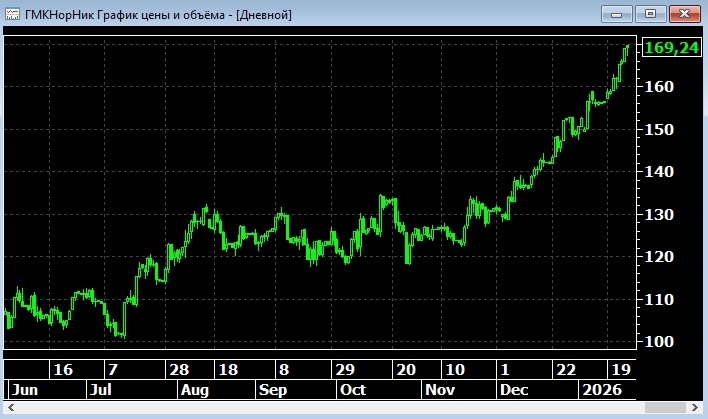Click the date label 7 on time axis
Screen dimensions: 708x419
(113, 370)
